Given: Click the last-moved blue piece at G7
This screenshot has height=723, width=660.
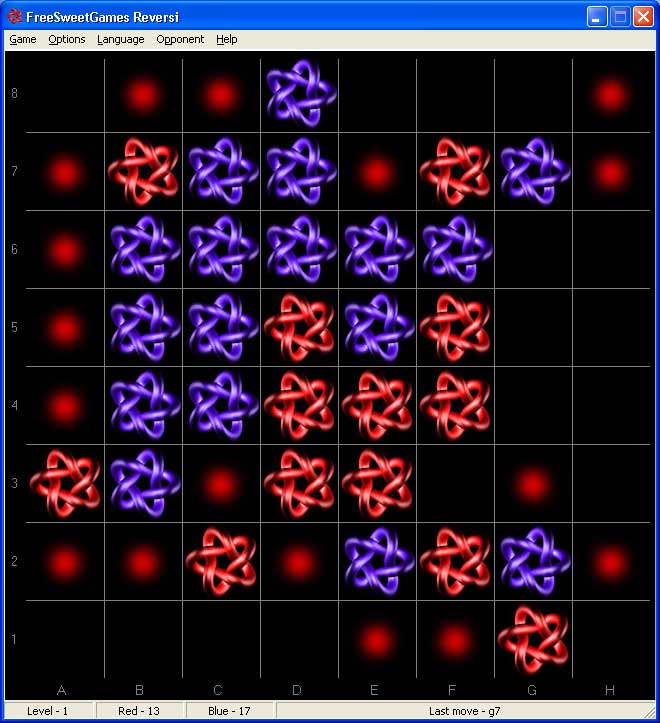Looking at the screenshot, I should pos(534,171).
